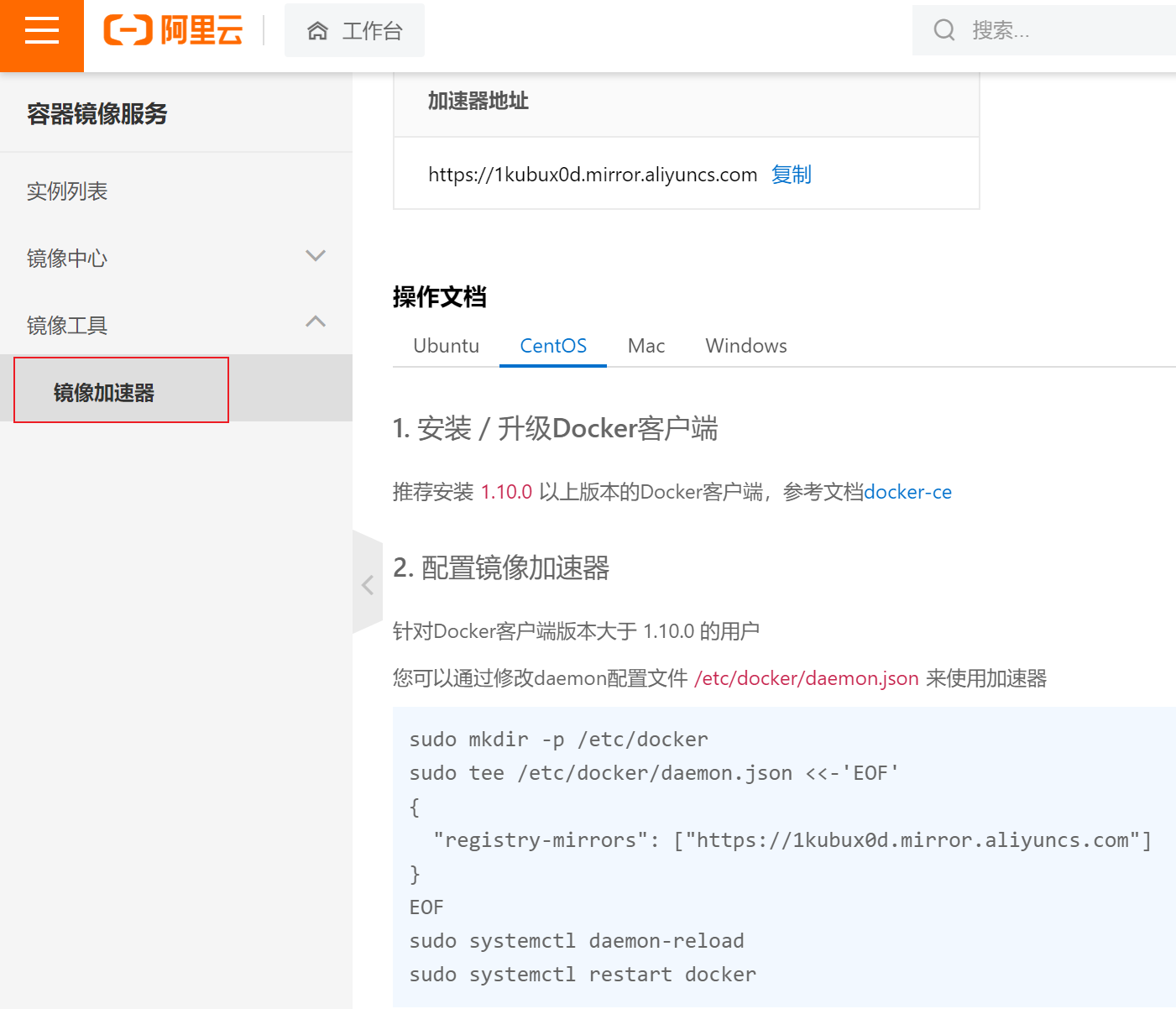Open the hamburger menu icon
The height and width of the screenshot is (1009, 1176).
(x=42, y=31)
